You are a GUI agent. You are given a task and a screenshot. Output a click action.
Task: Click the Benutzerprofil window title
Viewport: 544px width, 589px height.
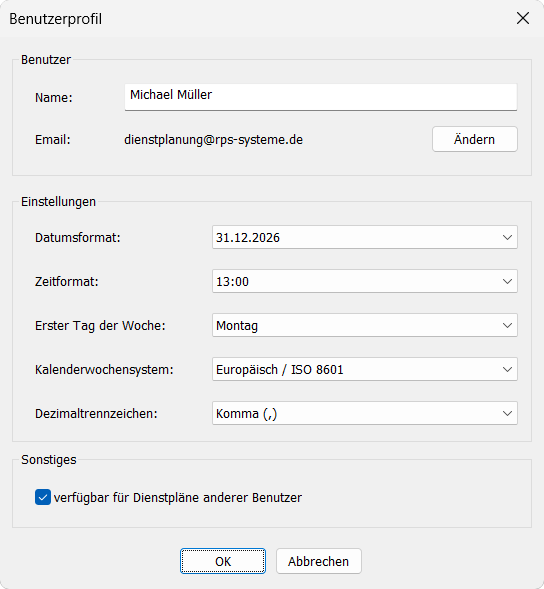(x=56, y=19)
